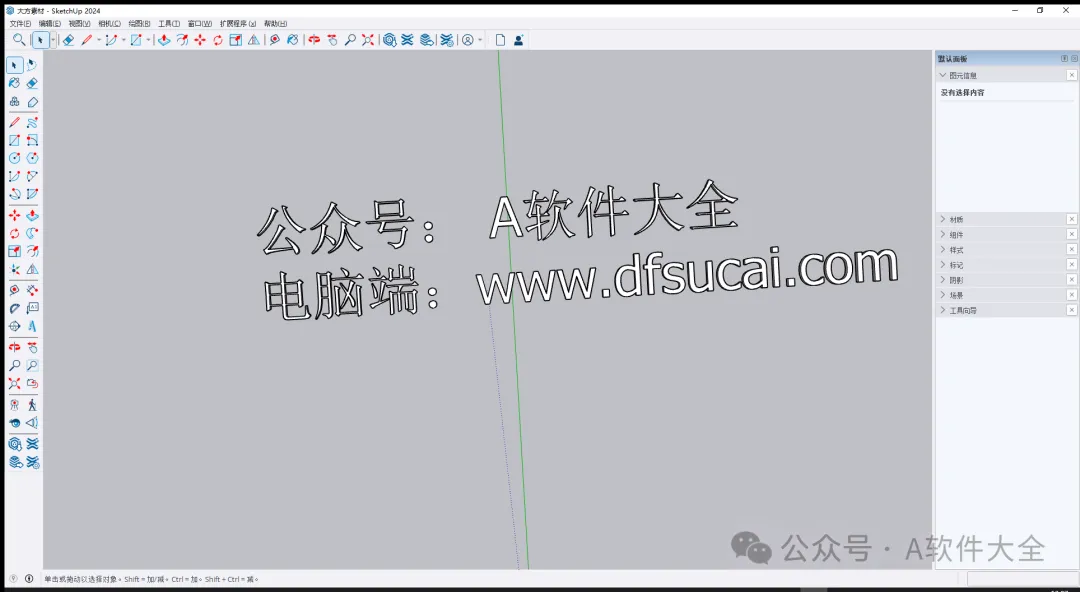This screenshot has height=592, width=1080.
Task: Select the Rectangle tool
Action: coord(12,142)
